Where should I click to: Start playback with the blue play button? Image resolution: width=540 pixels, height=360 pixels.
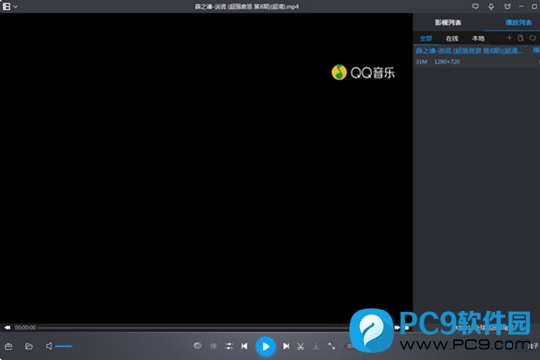pyautogui.click(x=265, y=346)
